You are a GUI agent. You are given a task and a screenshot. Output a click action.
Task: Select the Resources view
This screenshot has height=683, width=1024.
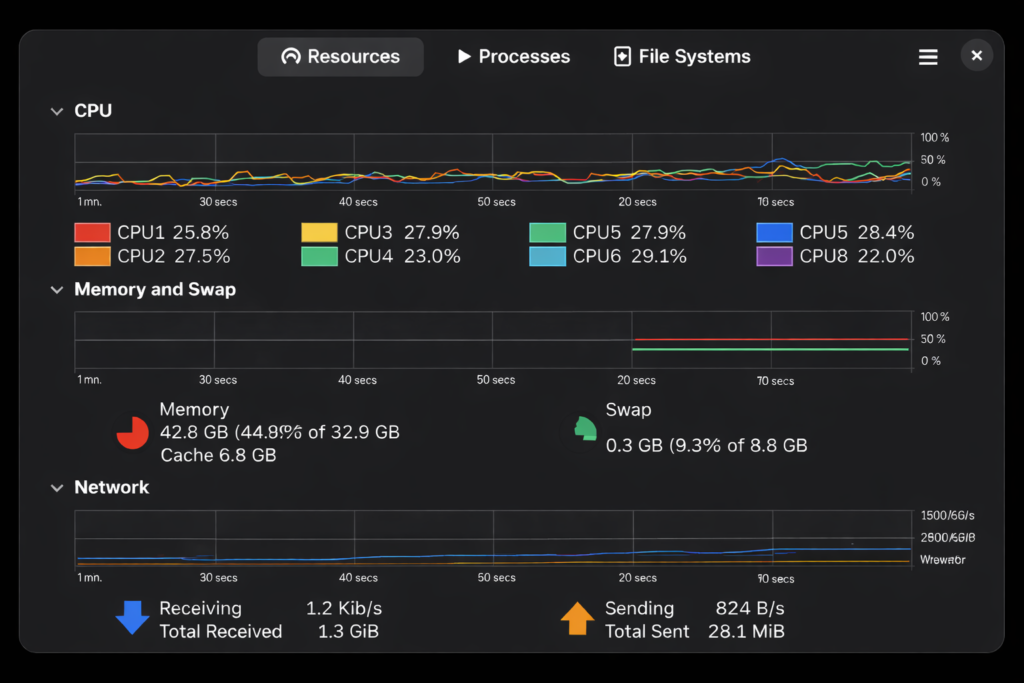click(x=340, y=56)
